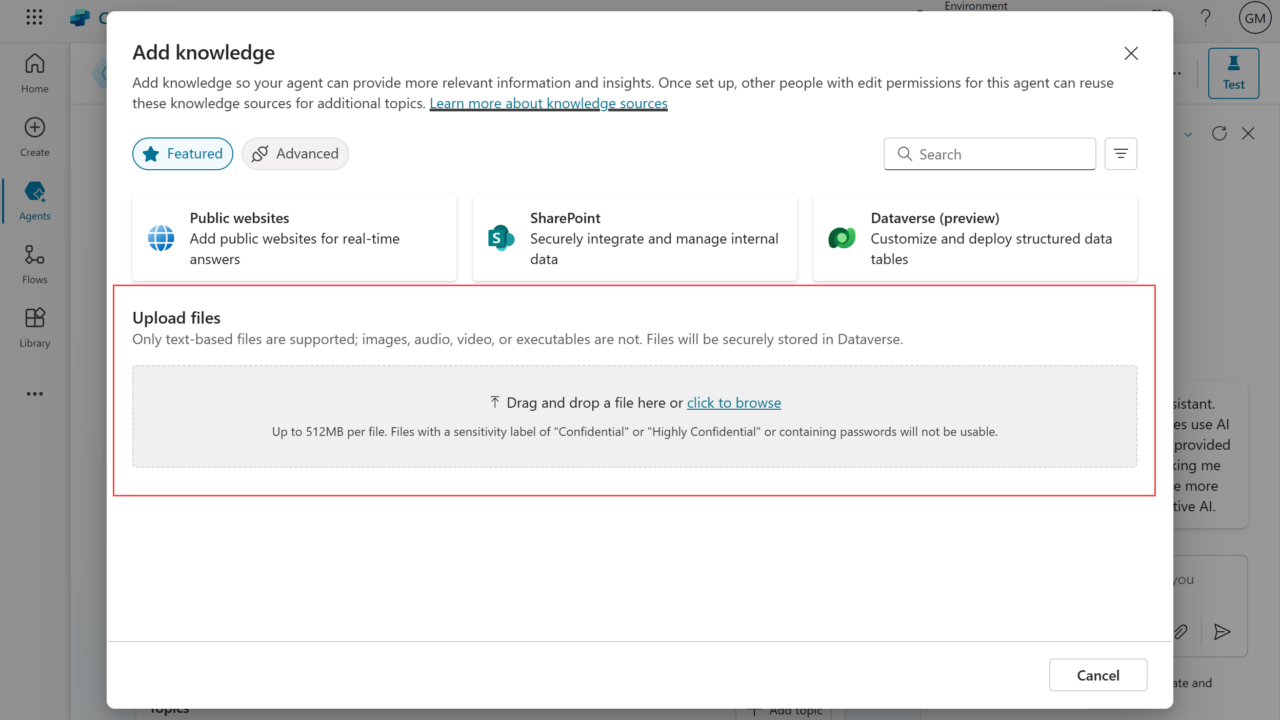The height and width of the screenshot is (720, 1280).
Task: Choose the Dataverse (preview) knowledge source
Action: tap(975, 238)
